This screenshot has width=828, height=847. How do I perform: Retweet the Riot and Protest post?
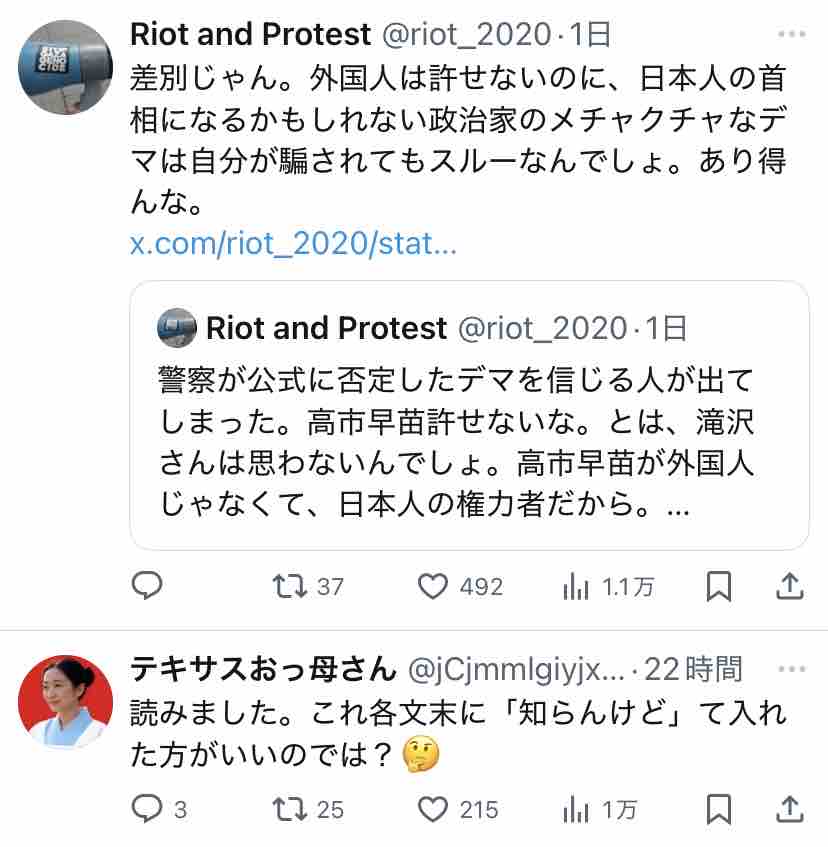point(290,586)
